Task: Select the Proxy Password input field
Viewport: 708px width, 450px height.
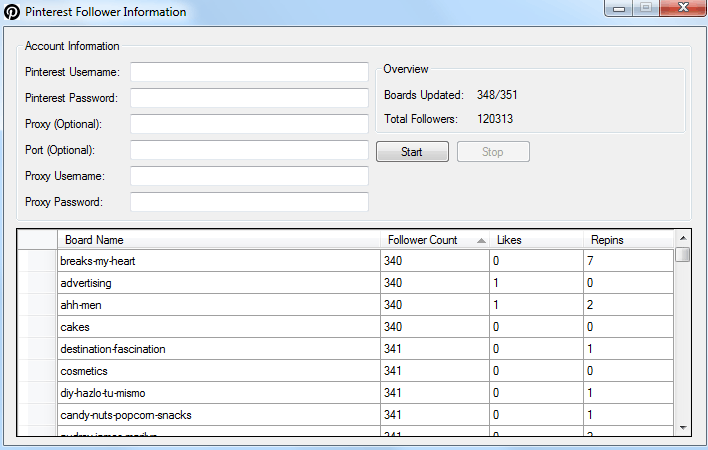Action: (249, 202)
